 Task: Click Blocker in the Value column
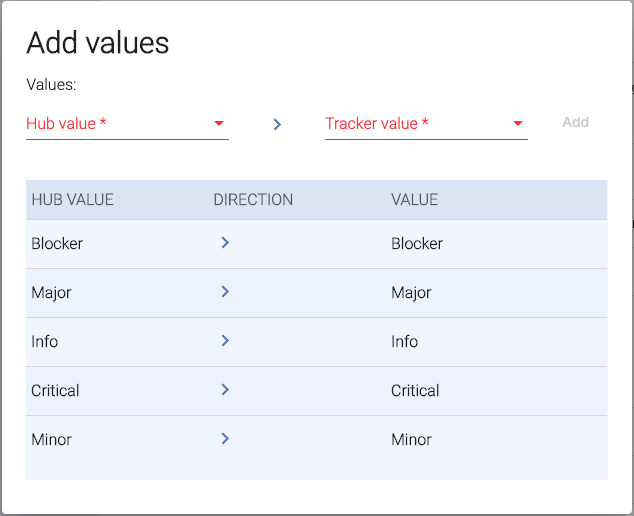pos(417,244)
